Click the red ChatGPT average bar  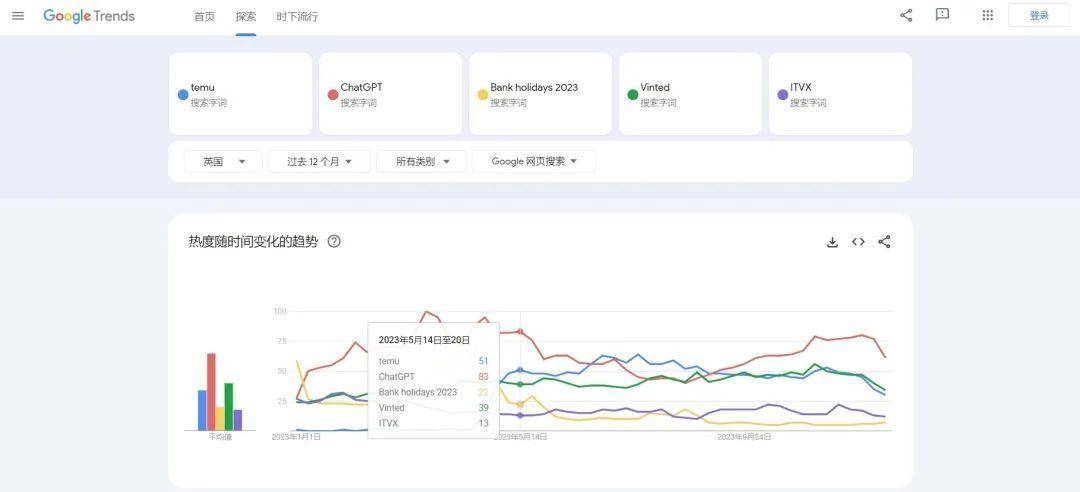(211, 392)
